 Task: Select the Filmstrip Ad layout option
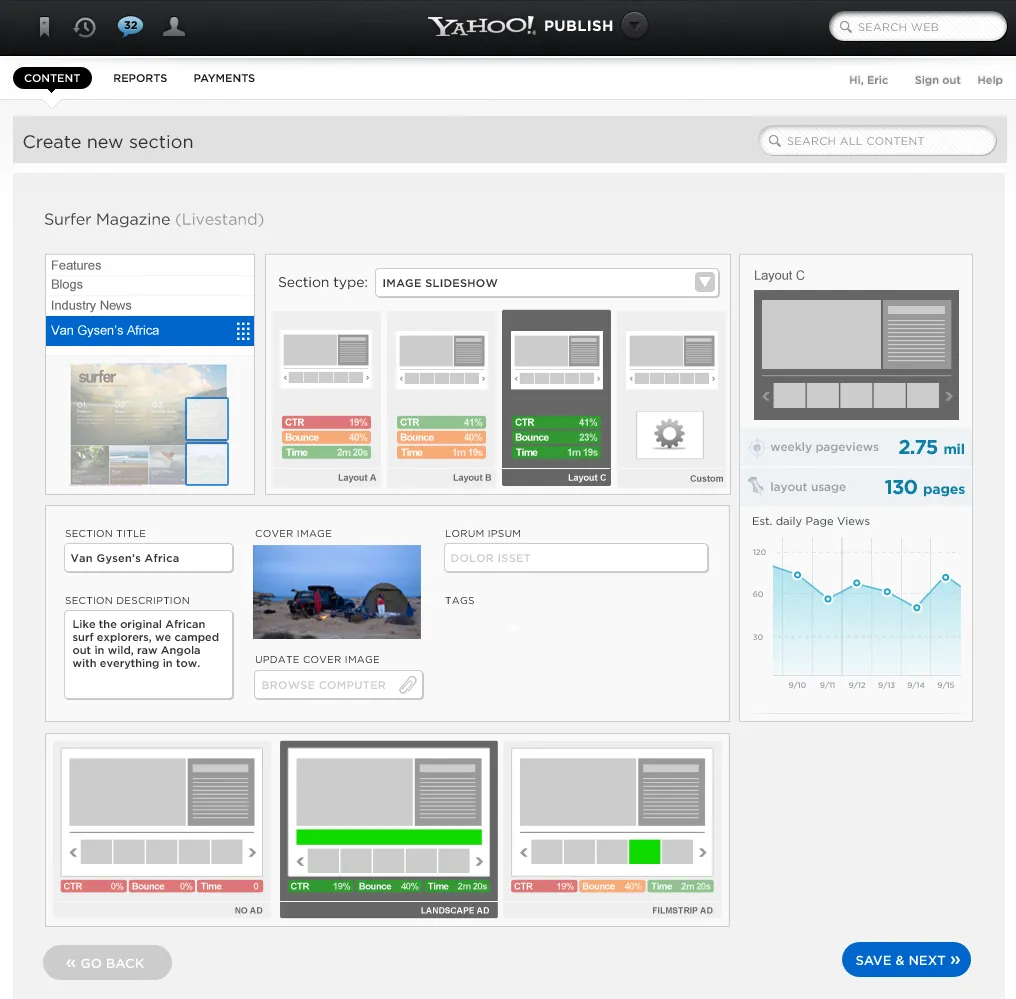(x=612, y=829)
